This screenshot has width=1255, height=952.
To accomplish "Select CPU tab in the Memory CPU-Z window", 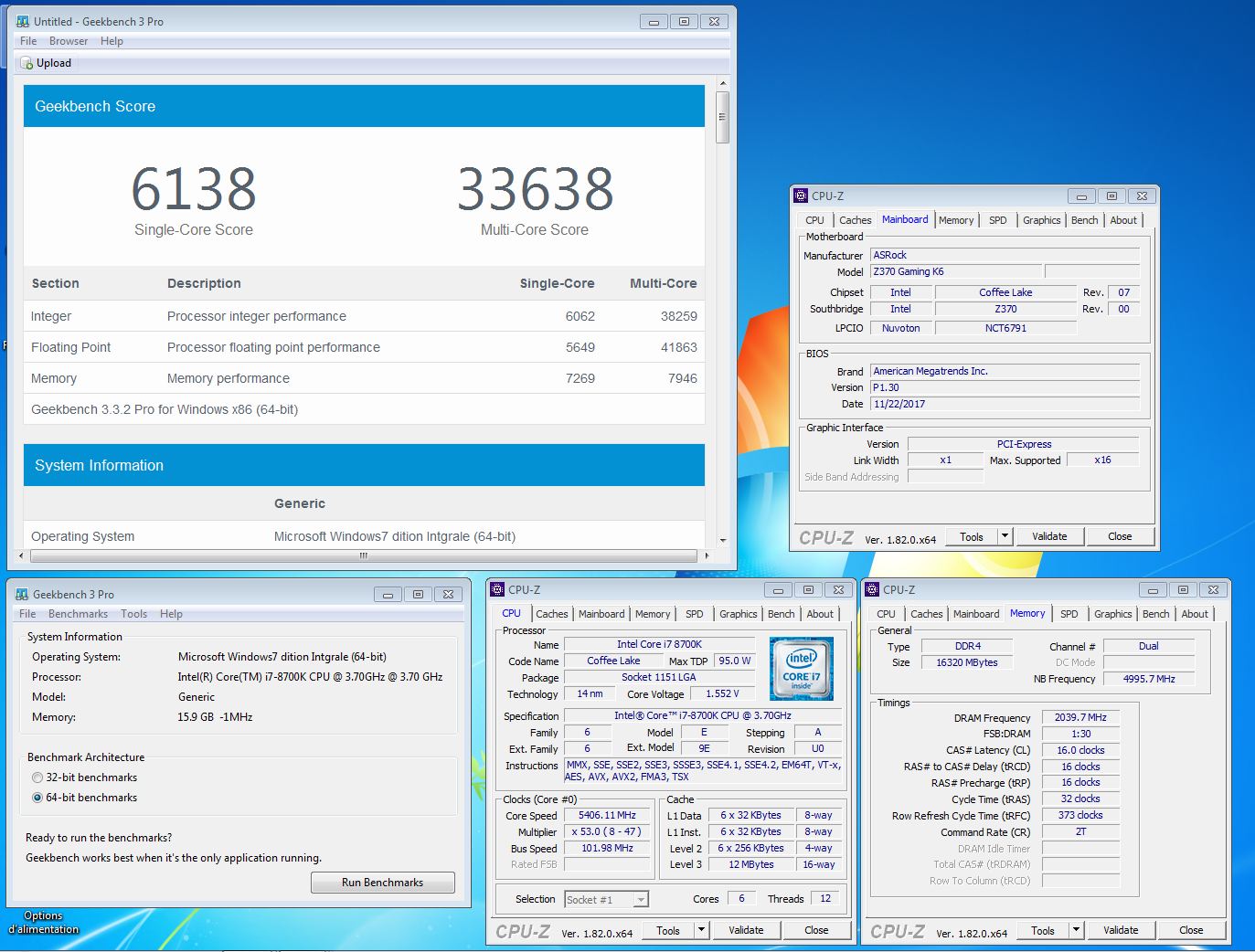I will coord(886,614).
